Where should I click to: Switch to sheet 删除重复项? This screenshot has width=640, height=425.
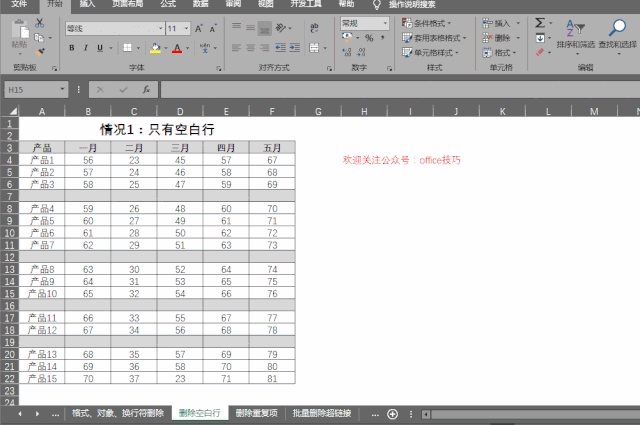click(256, 413)
